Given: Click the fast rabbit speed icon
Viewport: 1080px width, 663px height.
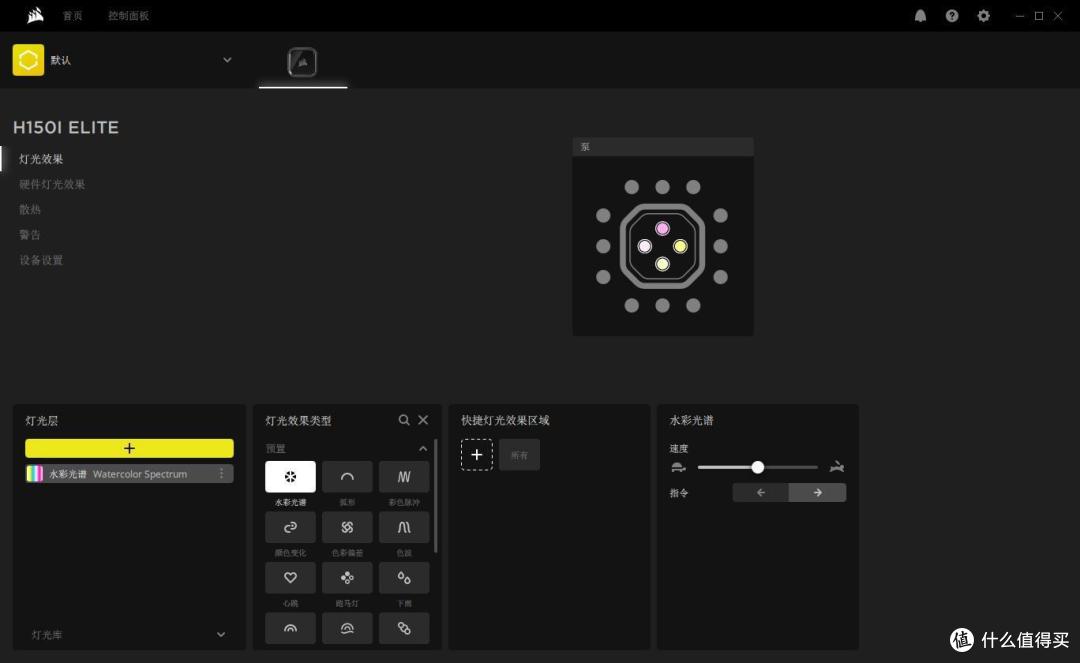Looking at the screenshot, I should pyautogui.click(x=837, y=467).
